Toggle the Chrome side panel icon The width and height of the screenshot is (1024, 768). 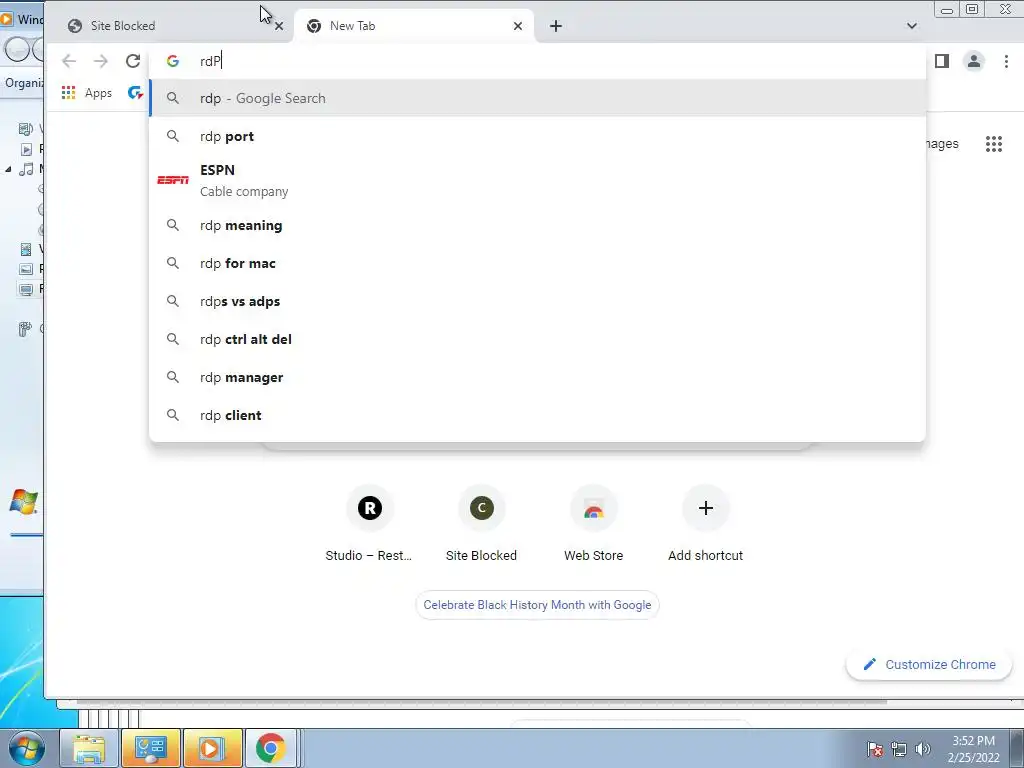942,61
